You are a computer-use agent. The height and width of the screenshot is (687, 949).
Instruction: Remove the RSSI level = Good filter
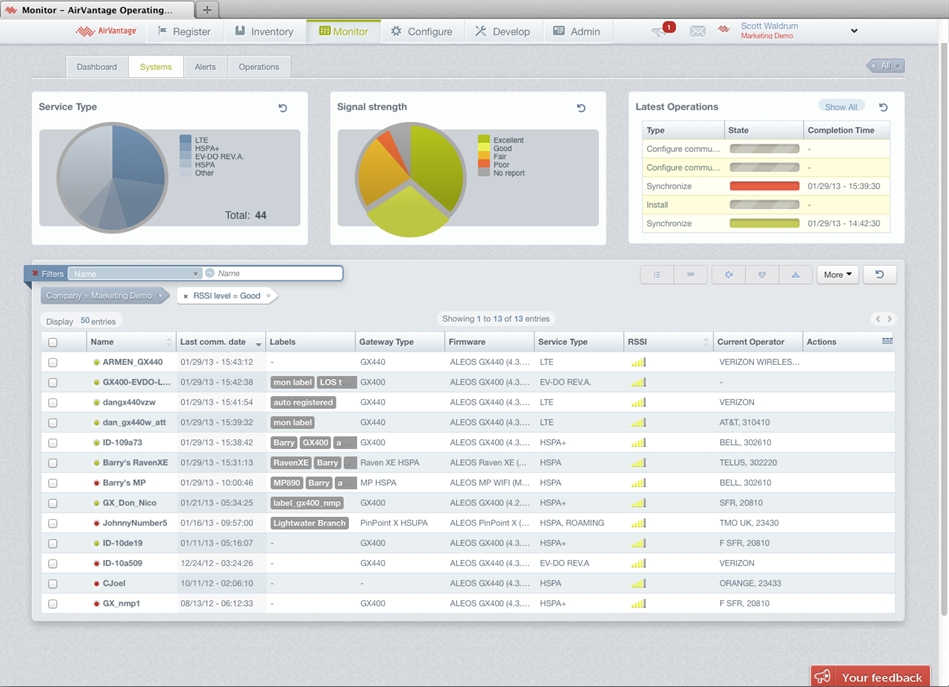[186, 296]
